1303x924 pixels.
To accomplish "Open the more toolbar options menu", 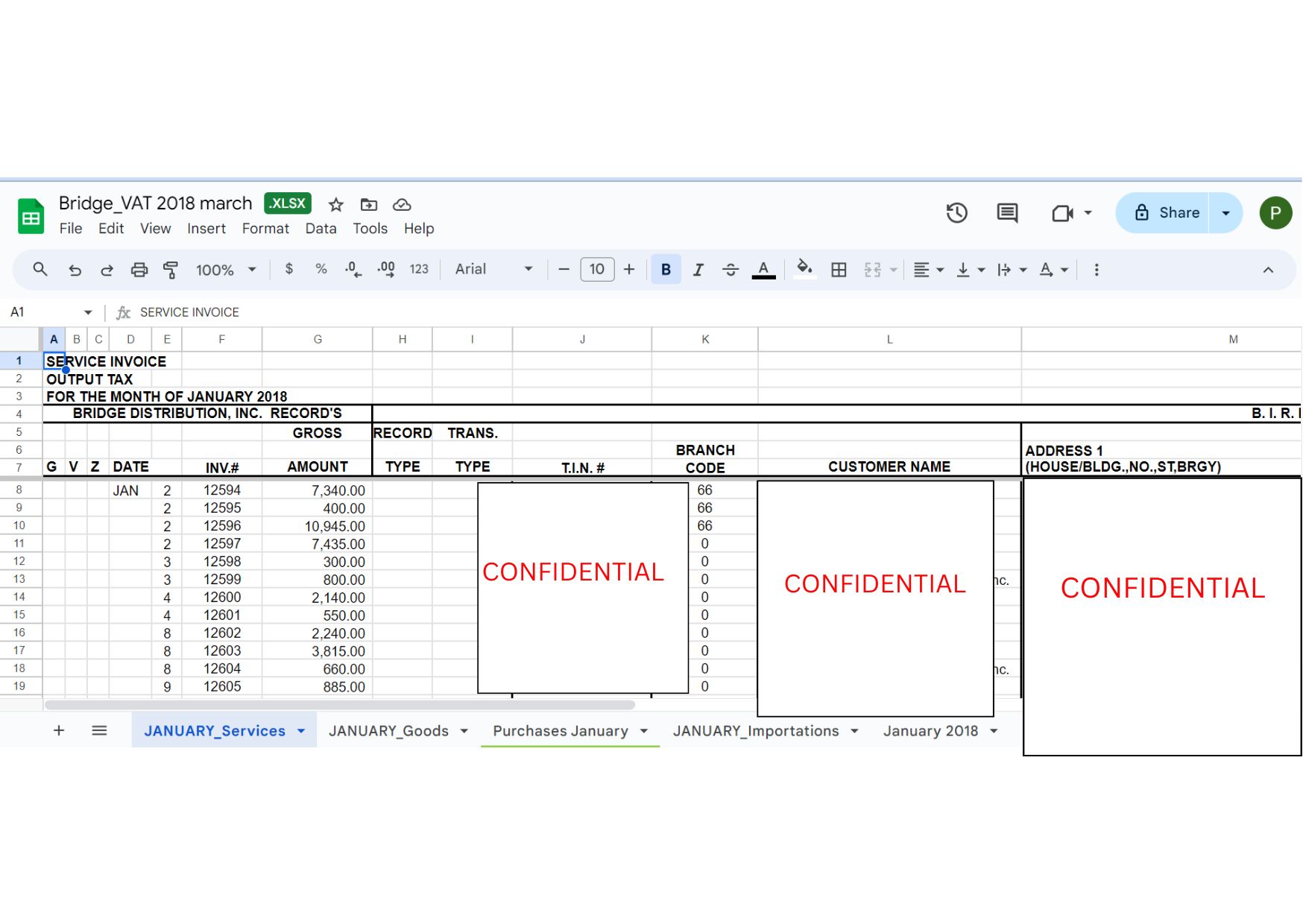I will 1097,270.
